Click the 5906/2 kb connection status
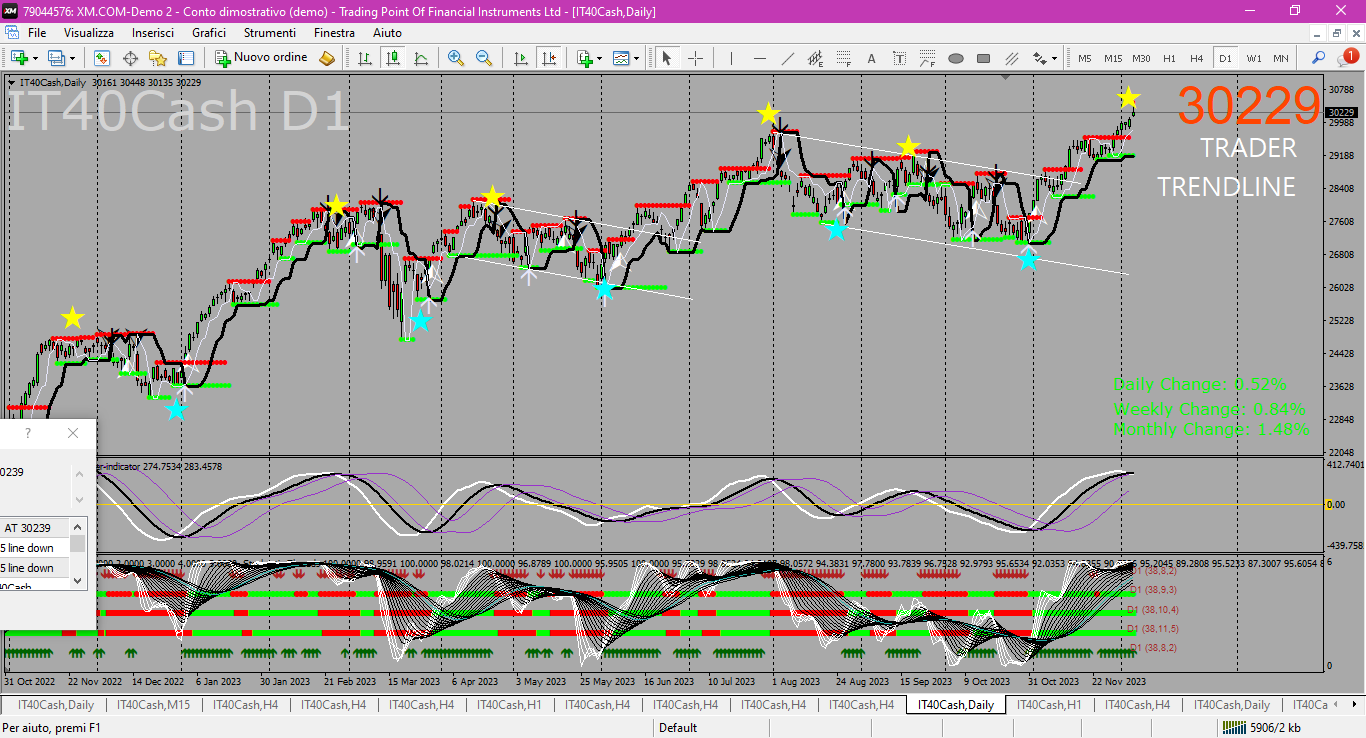The height and width of the screenshot is (738, 1366). 1264,727
